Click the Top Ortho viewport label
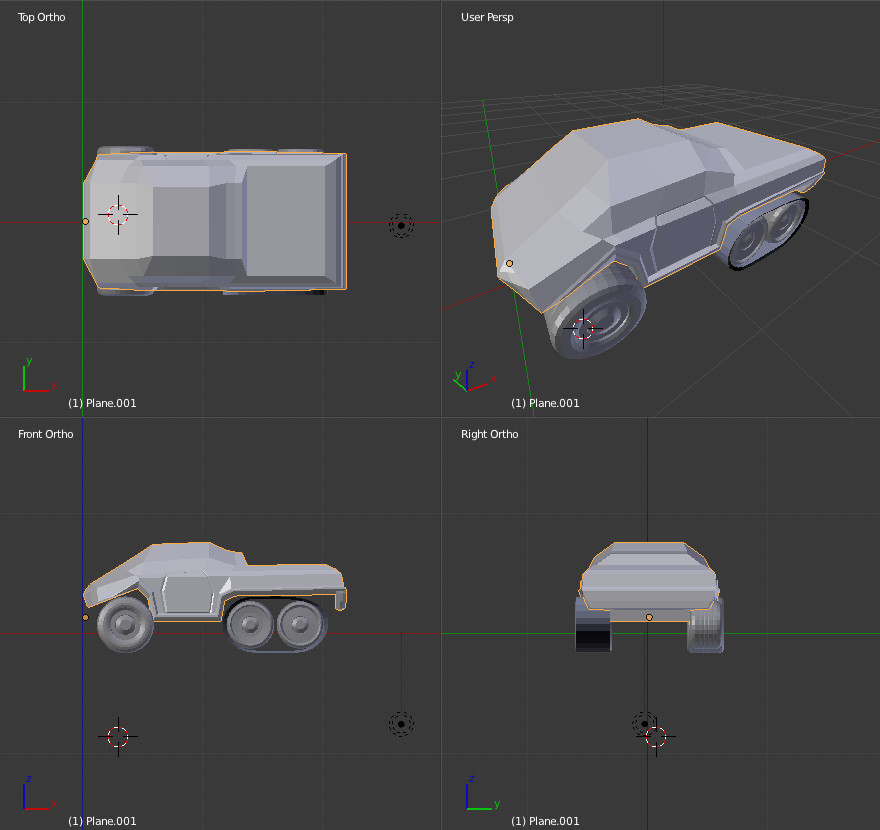 [x=40, y=17]
